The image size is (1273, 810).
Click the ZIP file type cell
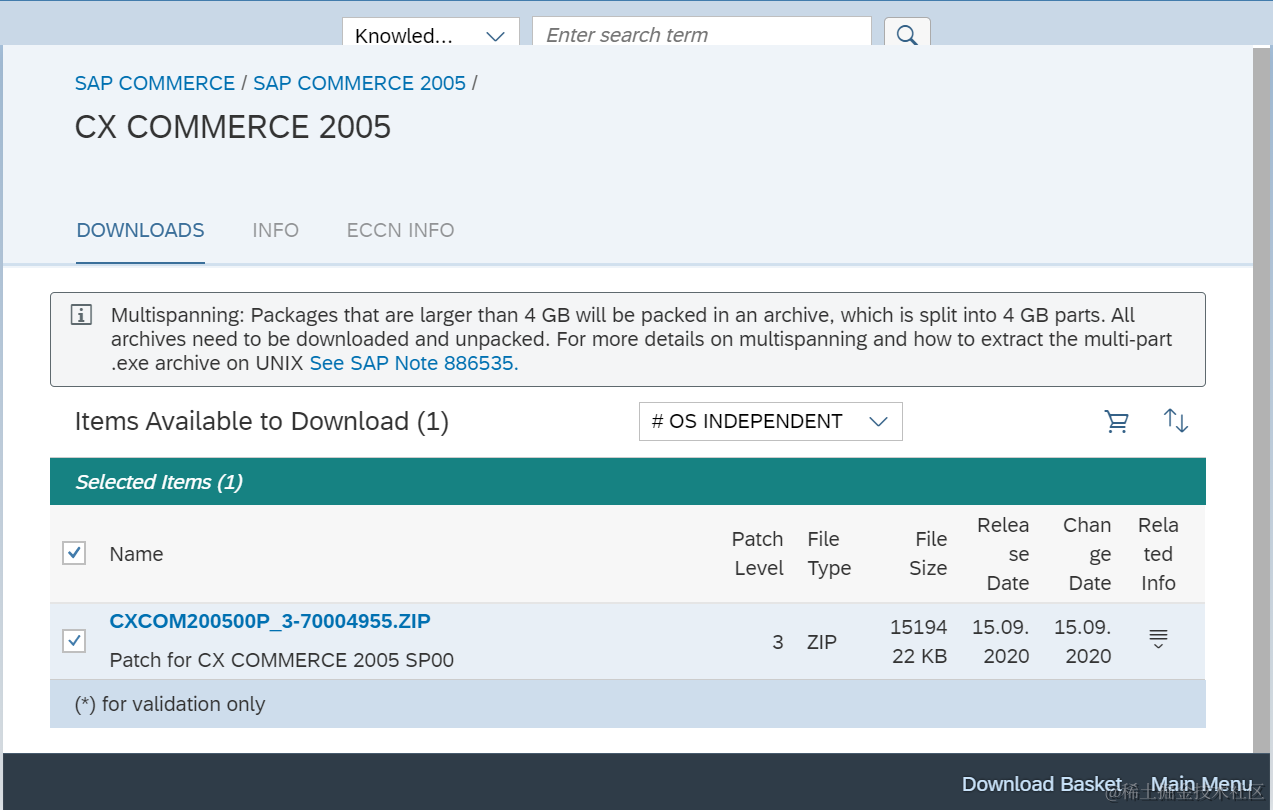coord(822,642)
